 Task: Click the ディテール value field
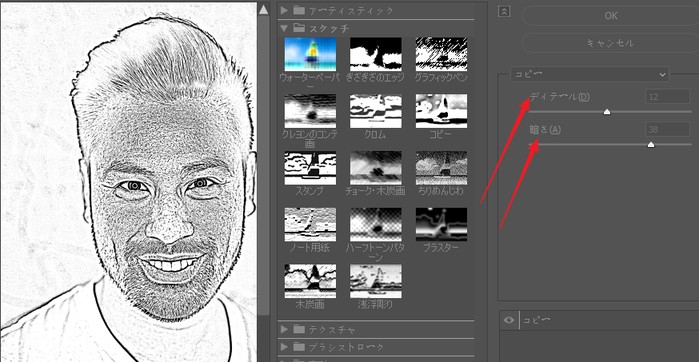667,96
